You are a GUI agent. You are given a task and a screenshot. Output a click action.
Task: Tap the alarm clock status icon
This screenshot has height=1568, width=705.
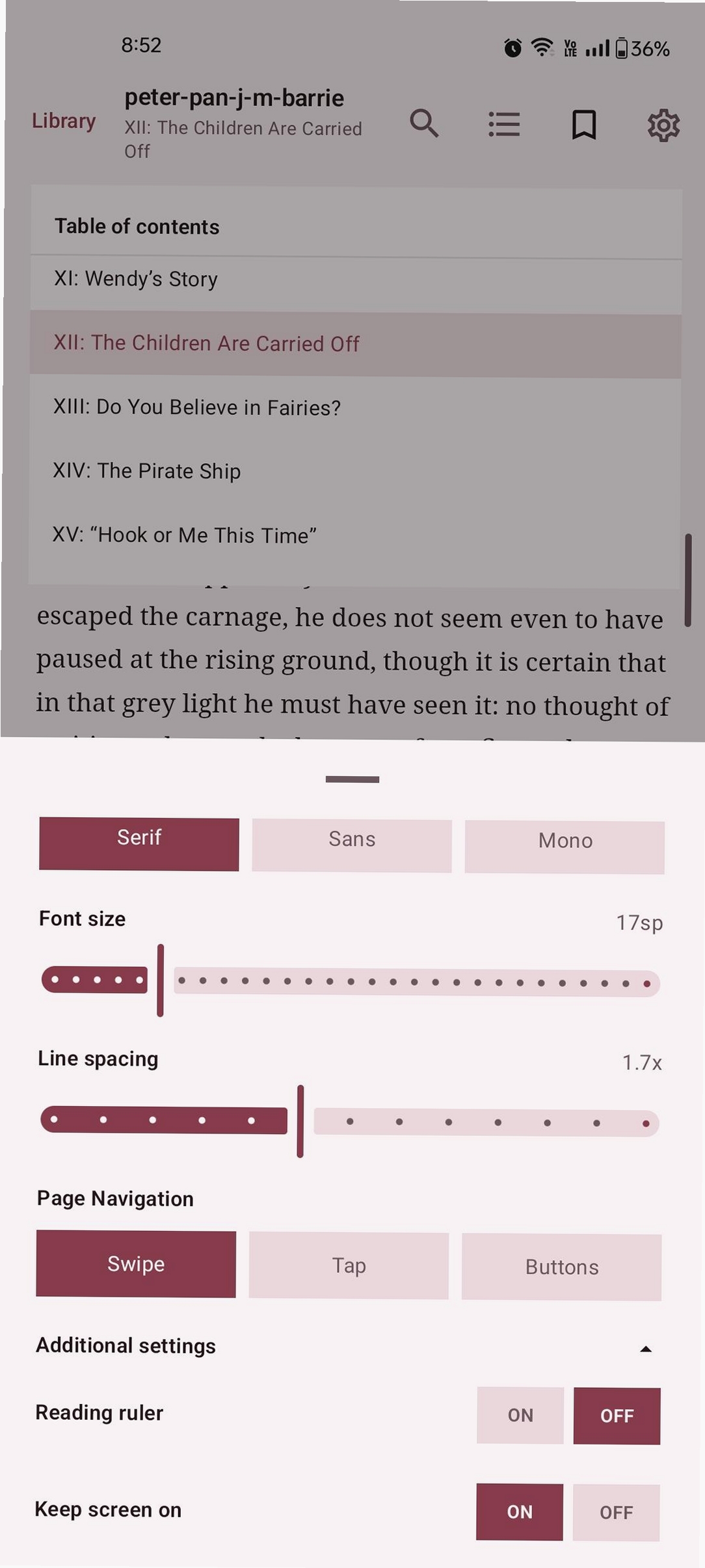tap(512, 47)
